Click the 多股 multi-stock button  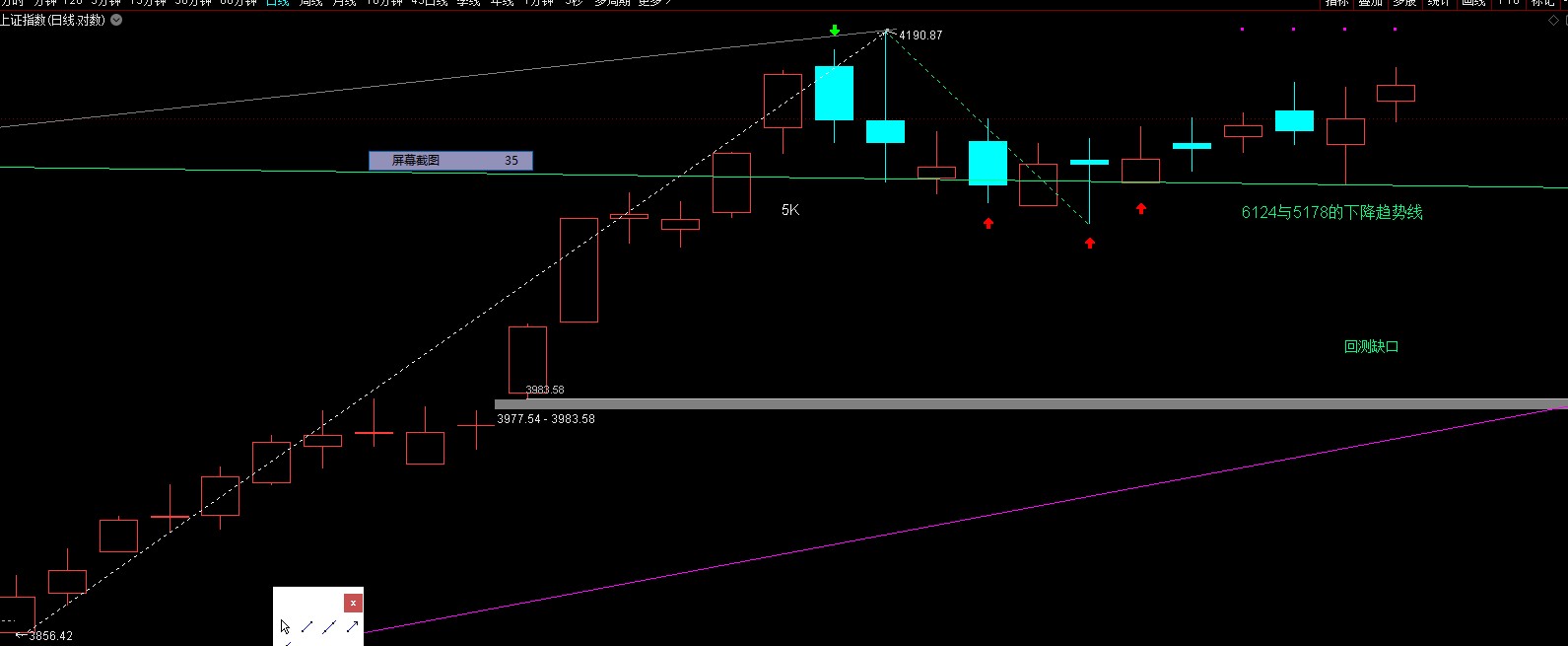(1404, 3)
